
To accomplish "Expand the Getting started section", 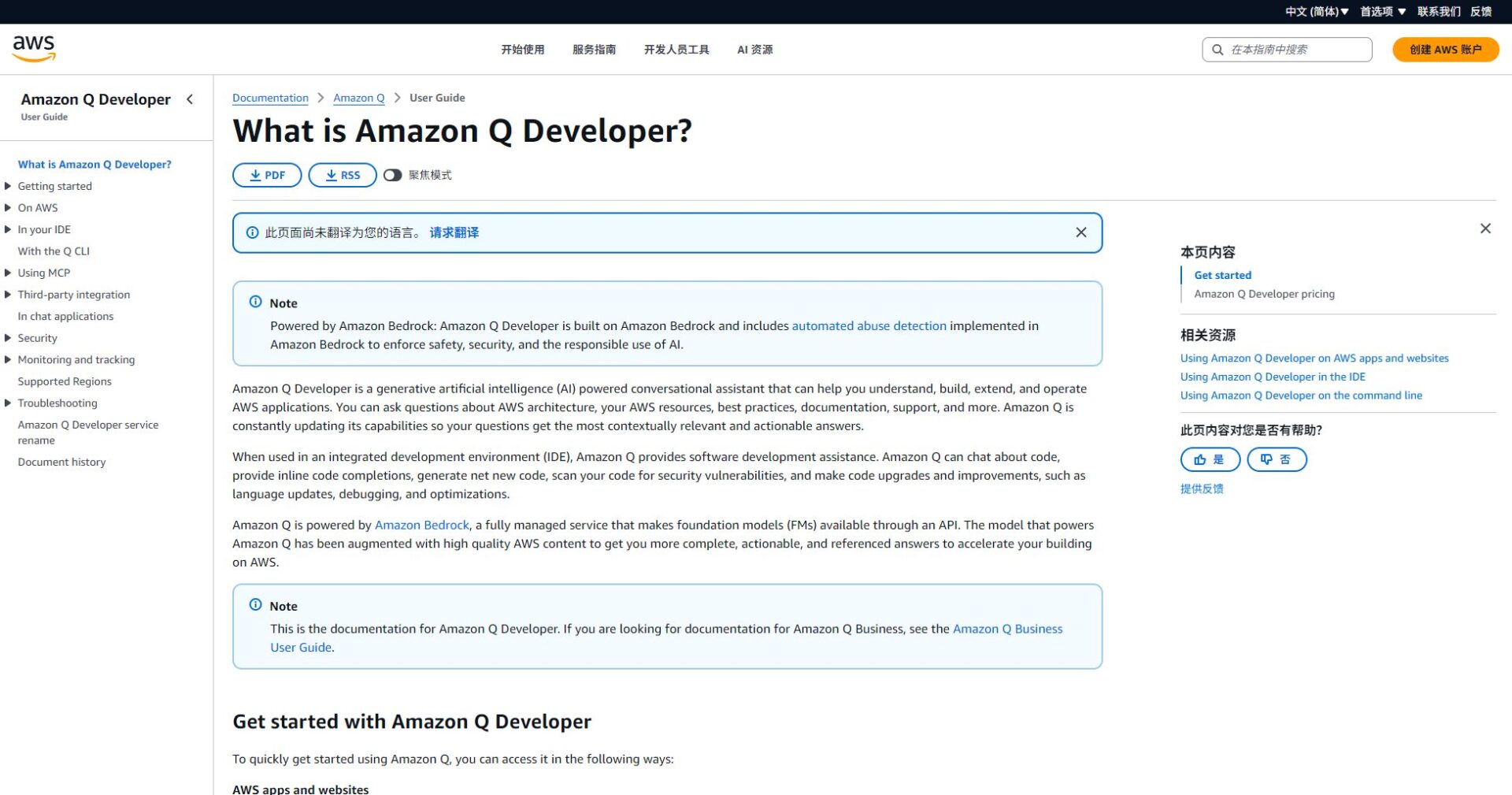I will [x=8, y=186].
